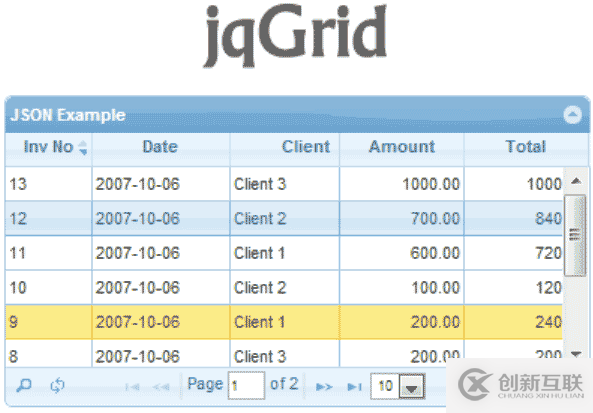Collapse the JSON Example grid

click(573, 115)
